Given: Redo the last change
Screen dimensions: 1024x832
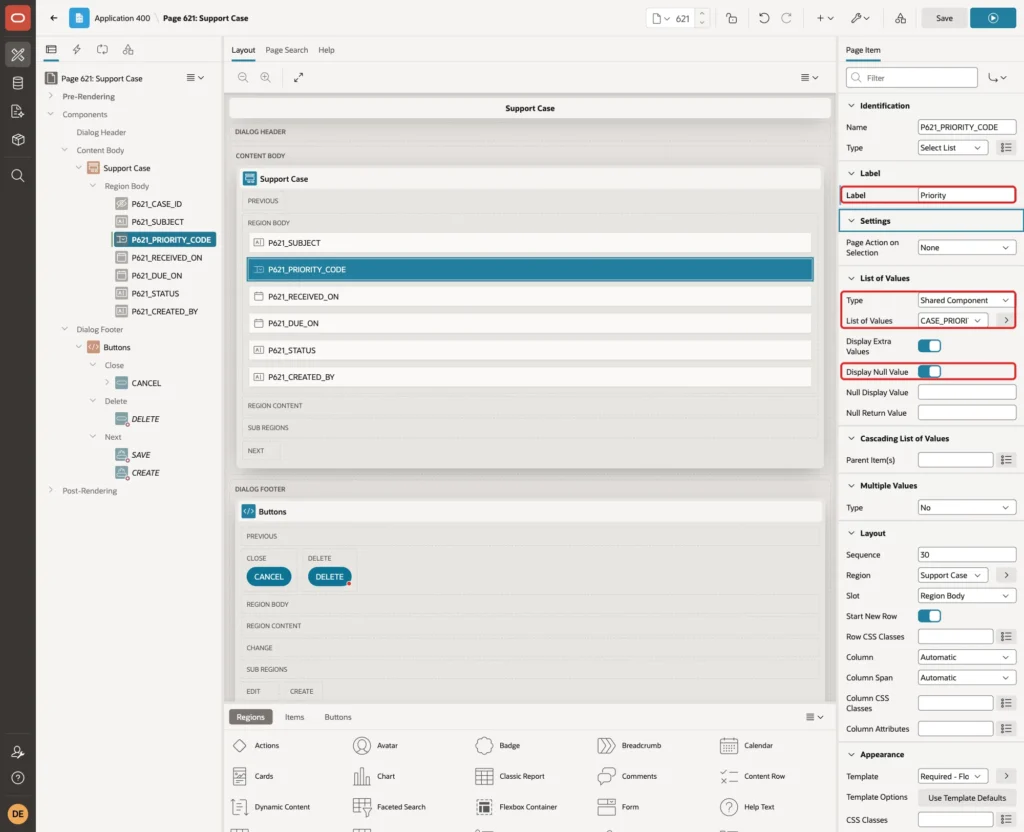Looking at the screenshot, I should click(x=786, y=18).
